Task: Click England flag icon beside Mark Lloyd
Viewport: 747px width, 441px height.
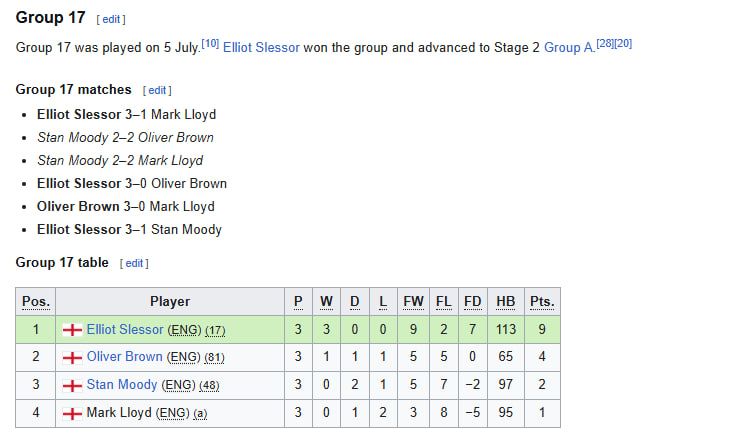Action: [x=72, y=414]
